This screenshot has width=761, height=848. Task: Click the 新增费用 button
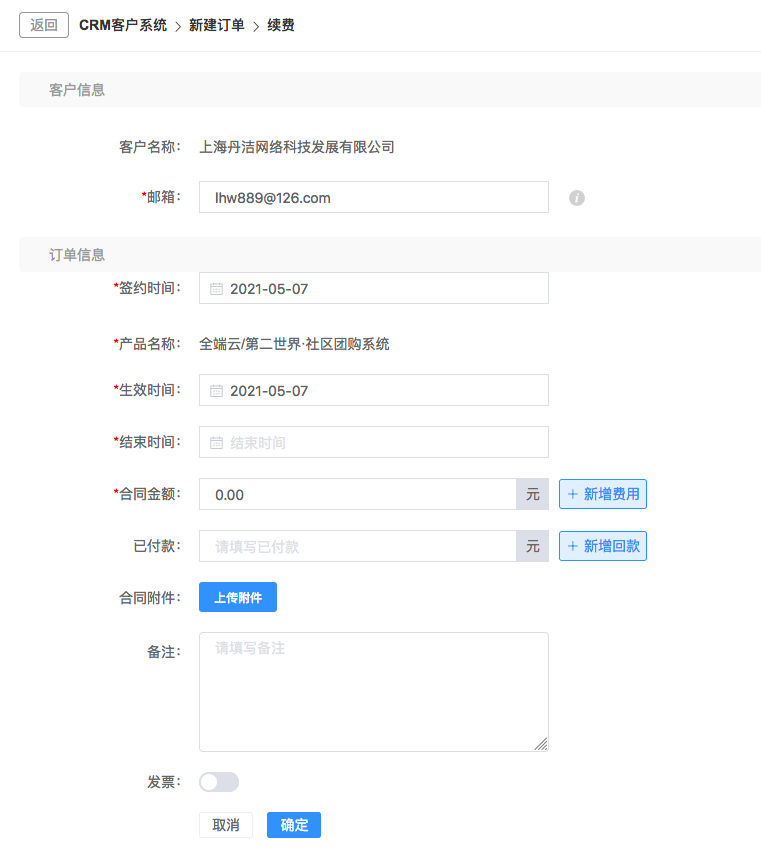[x=603, y=494]
